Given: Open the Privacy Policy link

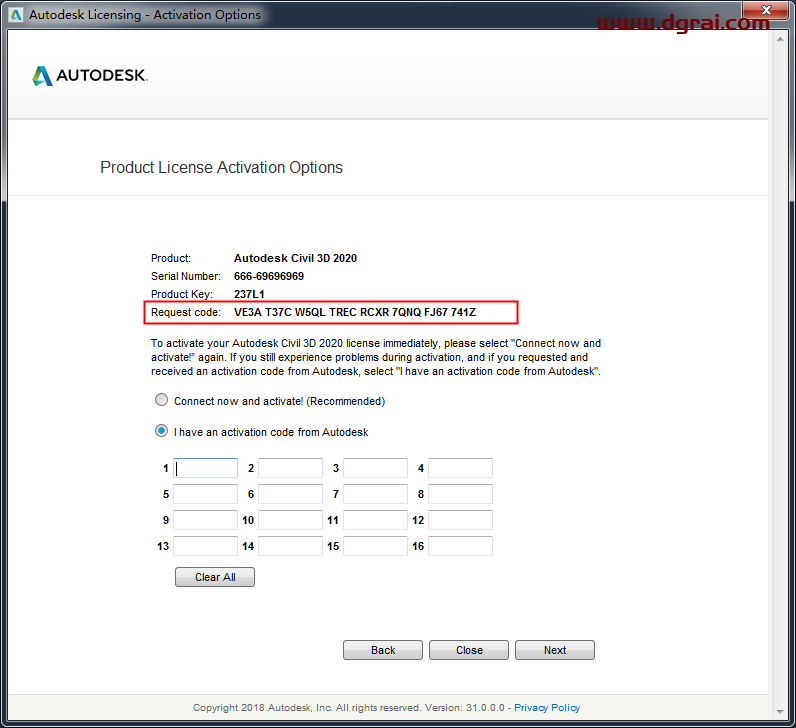Looking at the screenshot, I should (x=547, y=708).
